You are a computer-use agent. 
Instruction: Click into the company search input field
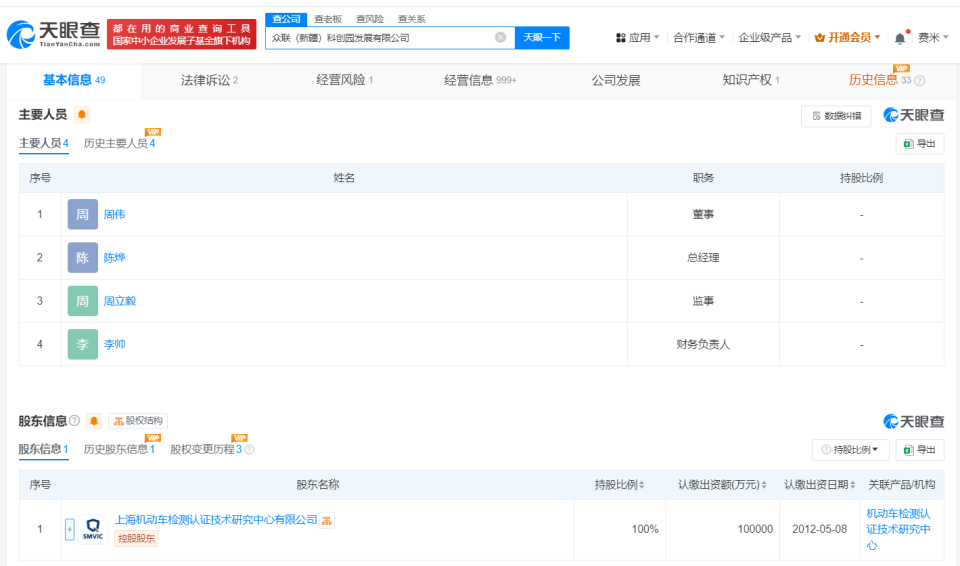tap(380, 38)
